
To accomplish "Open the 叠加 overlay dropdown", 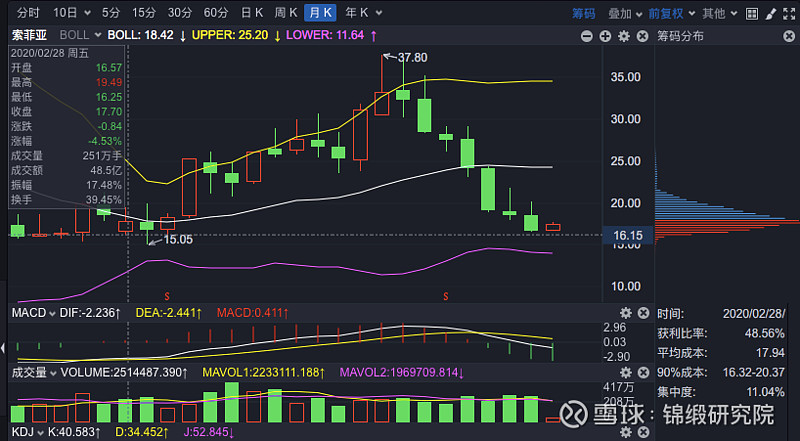I will (623, 13).
